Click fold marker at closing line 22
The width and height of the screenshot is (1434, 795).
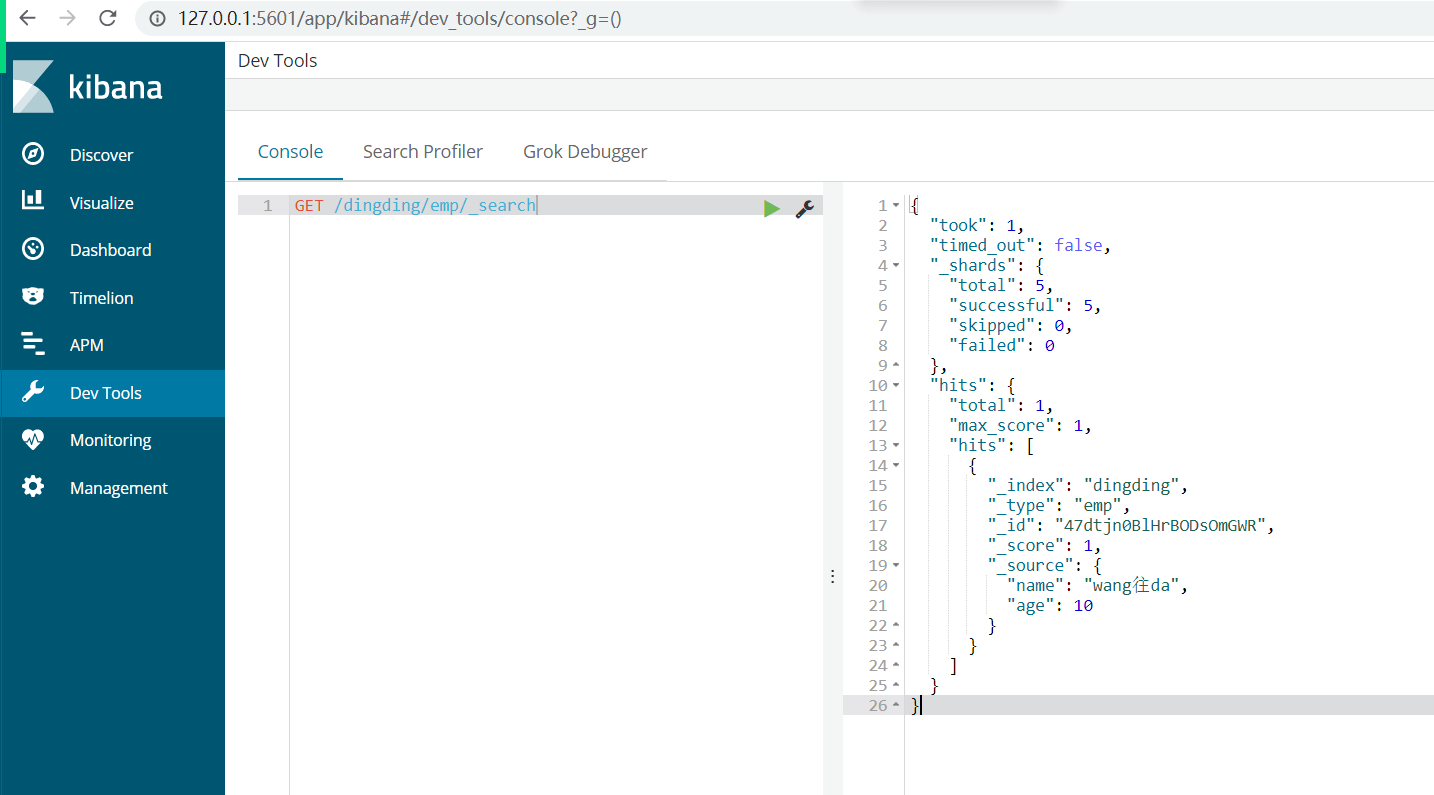click(896, 625)
